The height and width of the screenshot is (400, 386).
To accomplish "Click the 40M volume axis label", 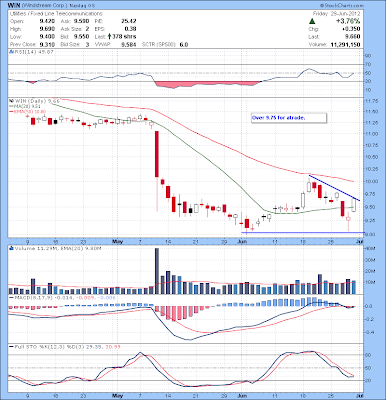I will pyautogui.click(x=369, y=249).
